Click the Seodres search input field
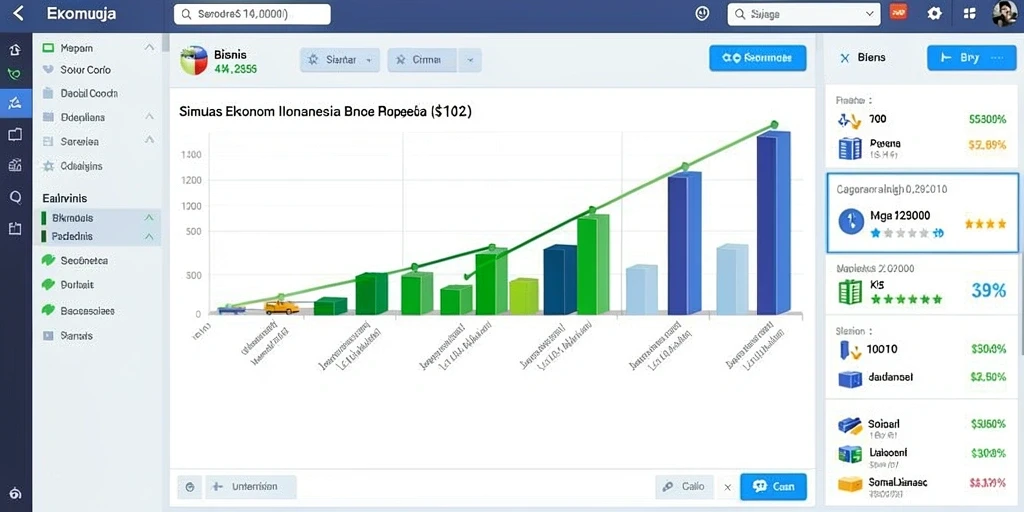The width and height of the screenshot is (1024, 512). (x=252, y=14)
